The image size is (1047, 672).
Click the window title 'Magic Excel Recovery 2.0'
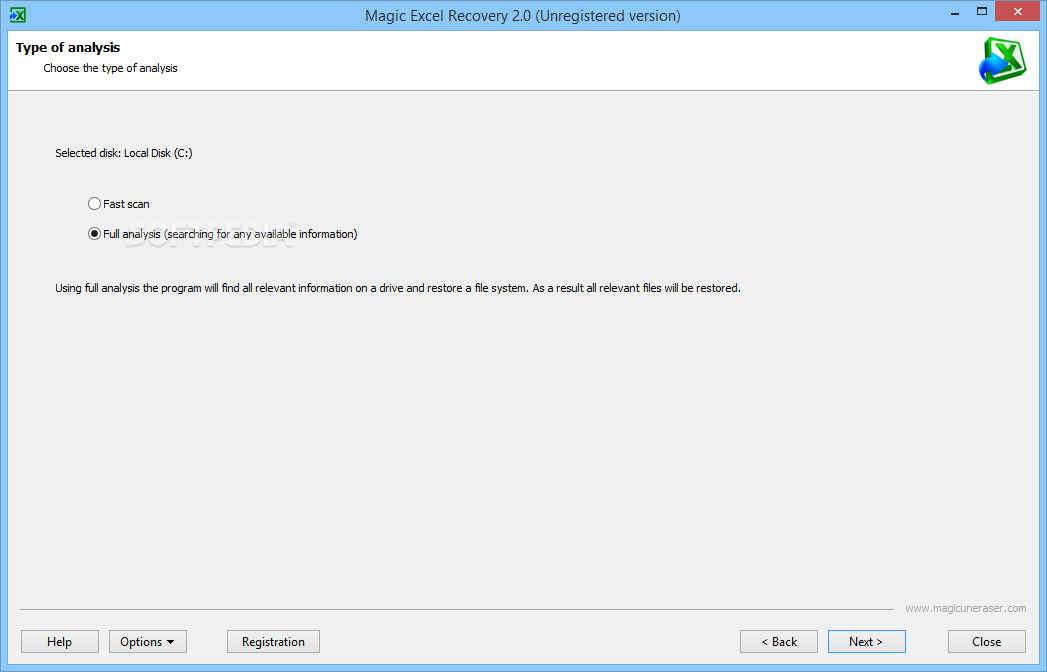click(523, 15)
